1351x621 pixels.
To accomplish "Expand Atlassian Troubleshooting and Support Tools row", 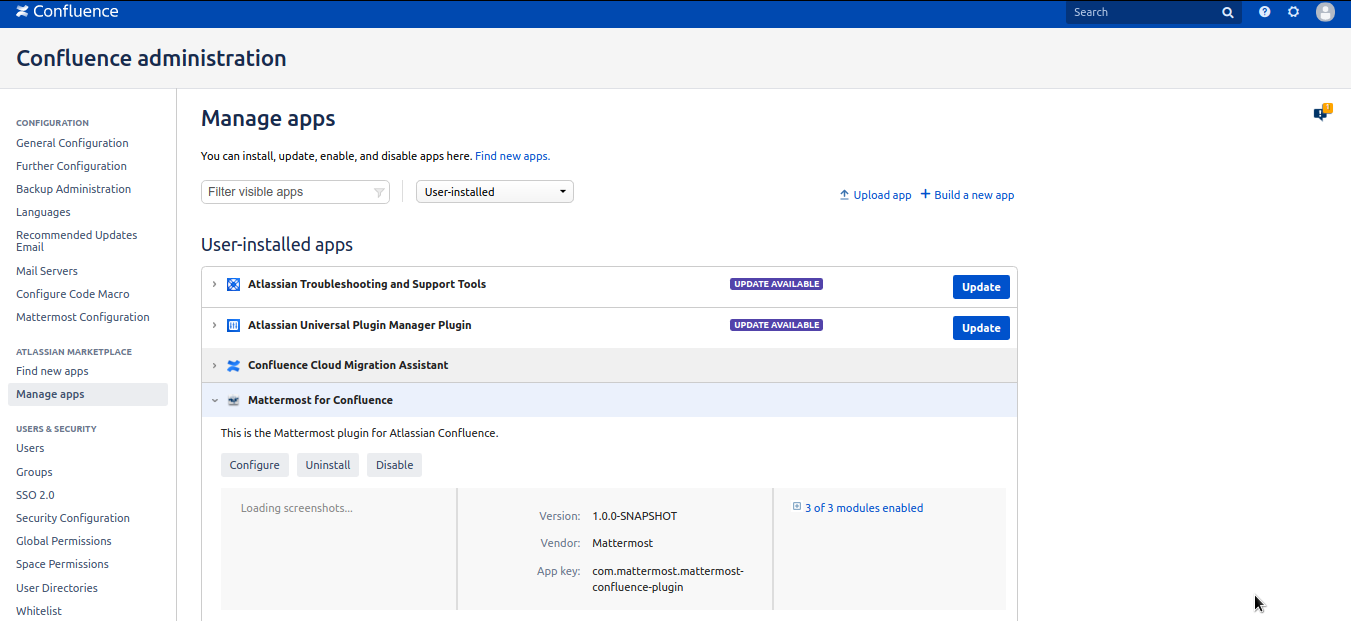I will click(214, 284).
